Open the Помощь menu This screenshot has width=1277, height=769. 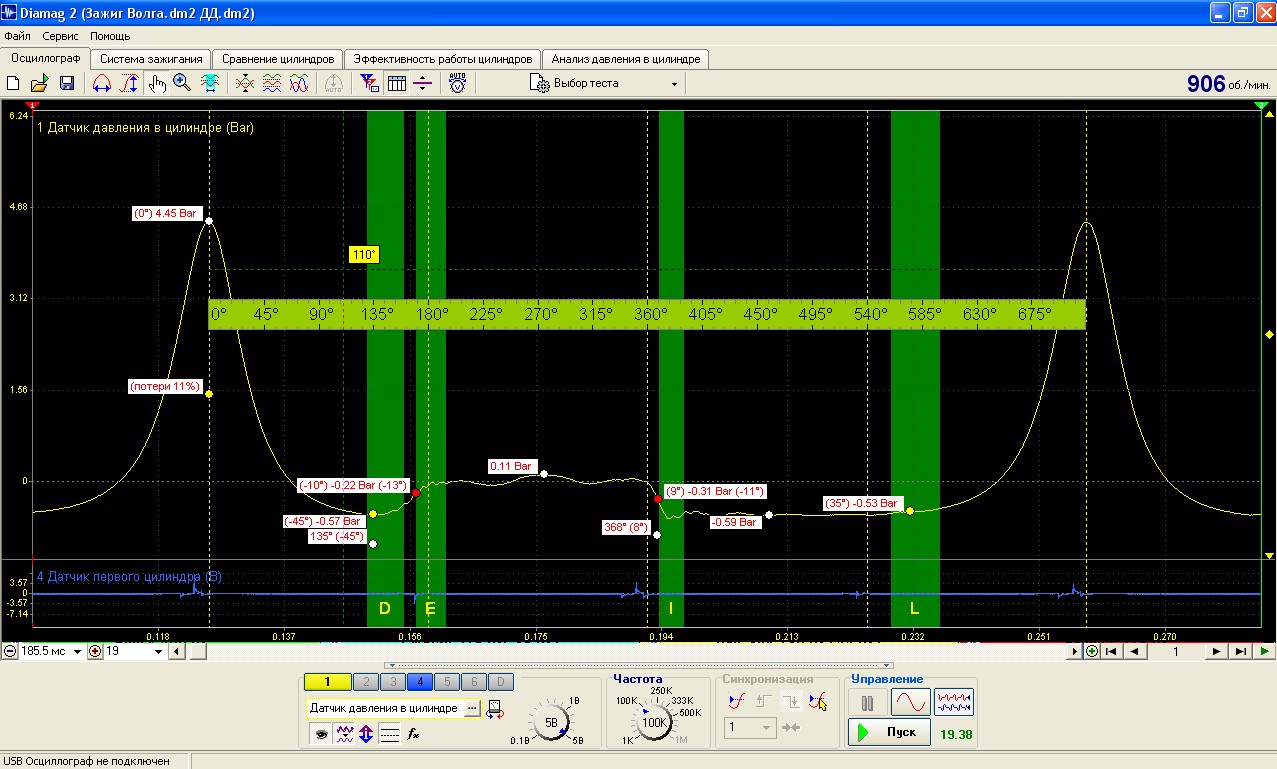pyautogui.click(x=110, y=36)
